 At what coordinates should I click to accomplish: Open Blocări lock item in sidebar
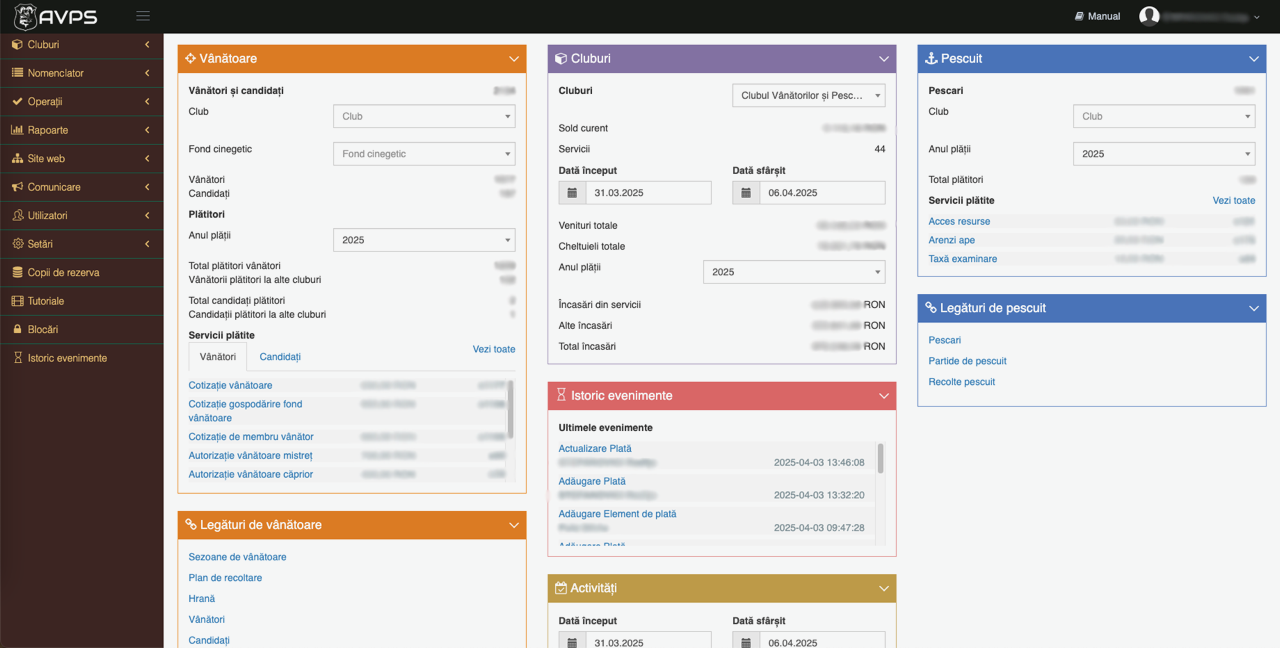[x=42, y=329]
